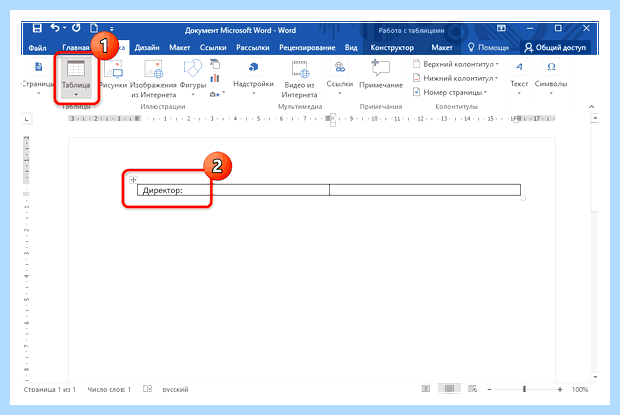The image size is (620, 415).
Task: Click the русский language indicator
Action: pyautogui.click(x=175, y=389)
